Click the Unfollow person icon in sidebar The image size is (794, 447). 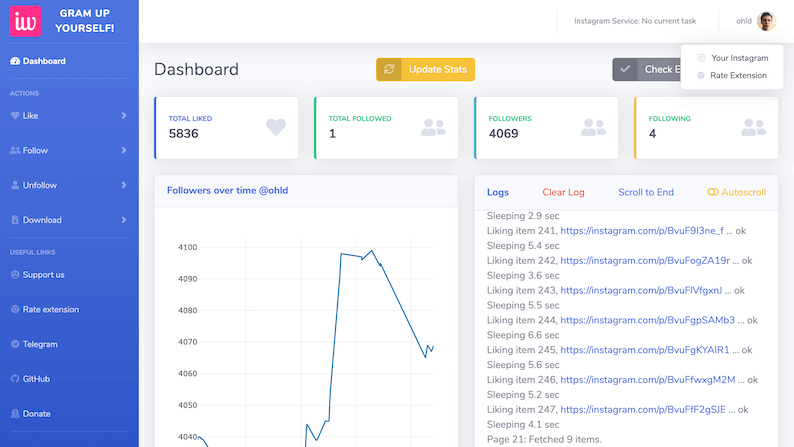click(15, 185)
